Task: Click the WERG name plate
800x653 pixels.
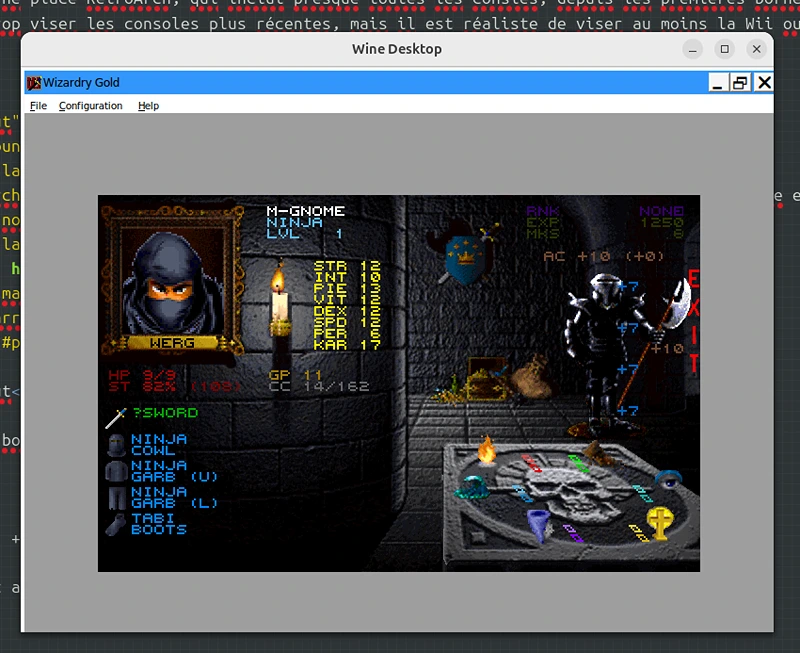Action: pyautogui.click(x=172, y=343)
